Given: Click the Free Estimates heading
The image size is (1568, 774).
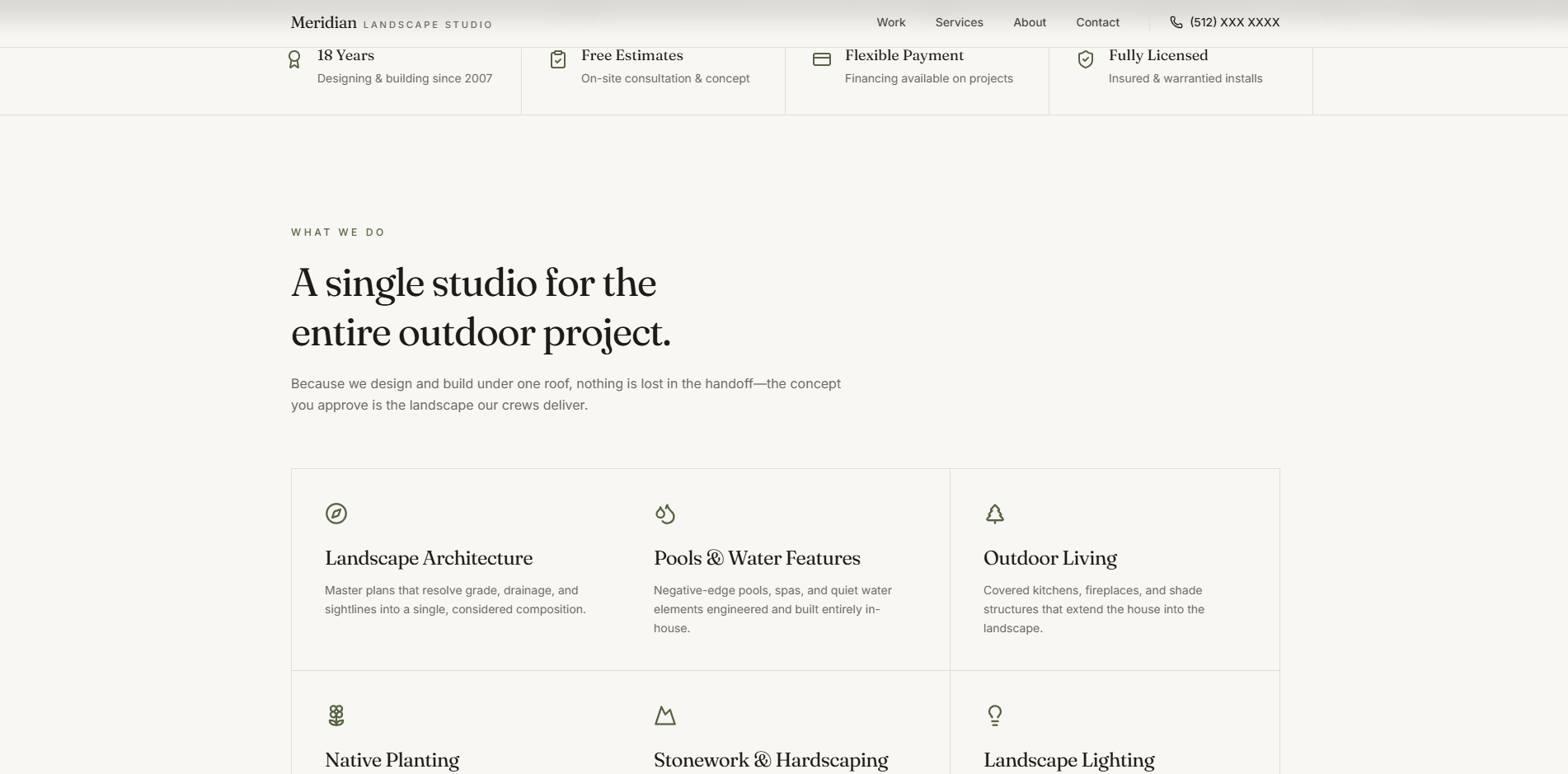Looking at the screenshot, I should (x=632, y=55).
